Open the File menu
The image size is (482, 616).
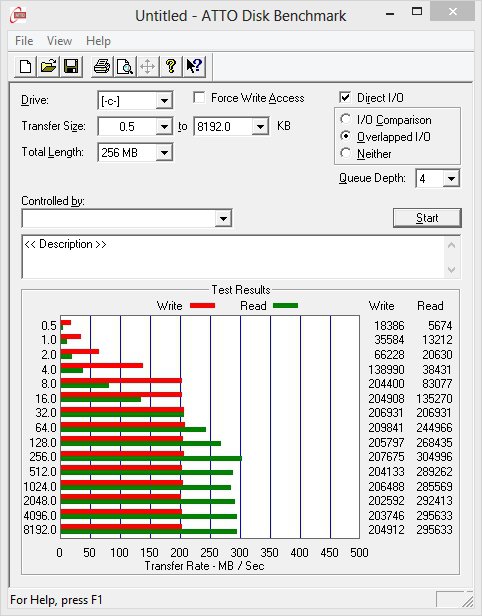tap(24, 41)
